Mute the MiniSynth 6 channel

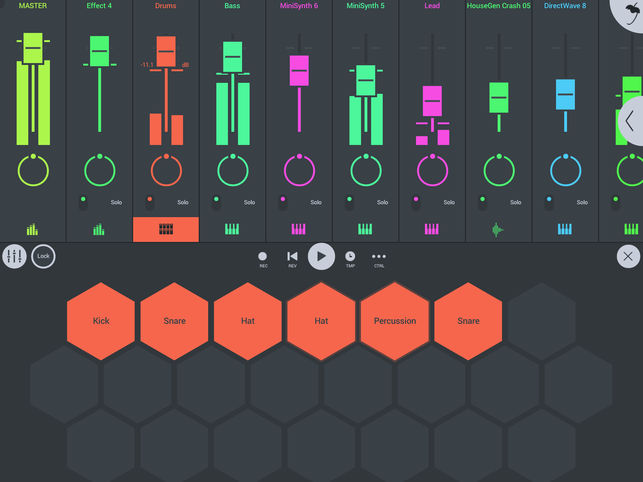pos(283,201)
